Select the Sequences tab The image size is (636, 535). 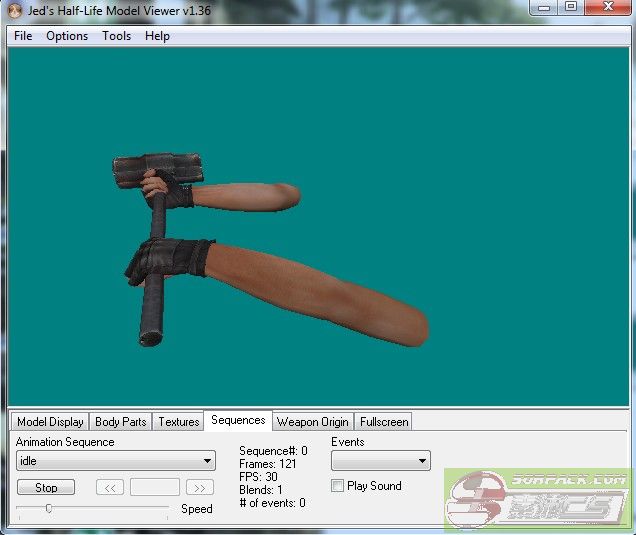[x=238, y=420]
